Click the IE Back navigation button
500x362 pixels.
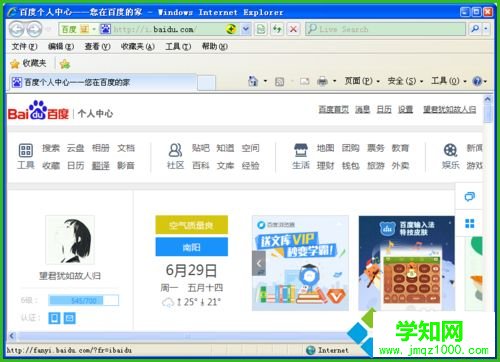click(16, 29)
